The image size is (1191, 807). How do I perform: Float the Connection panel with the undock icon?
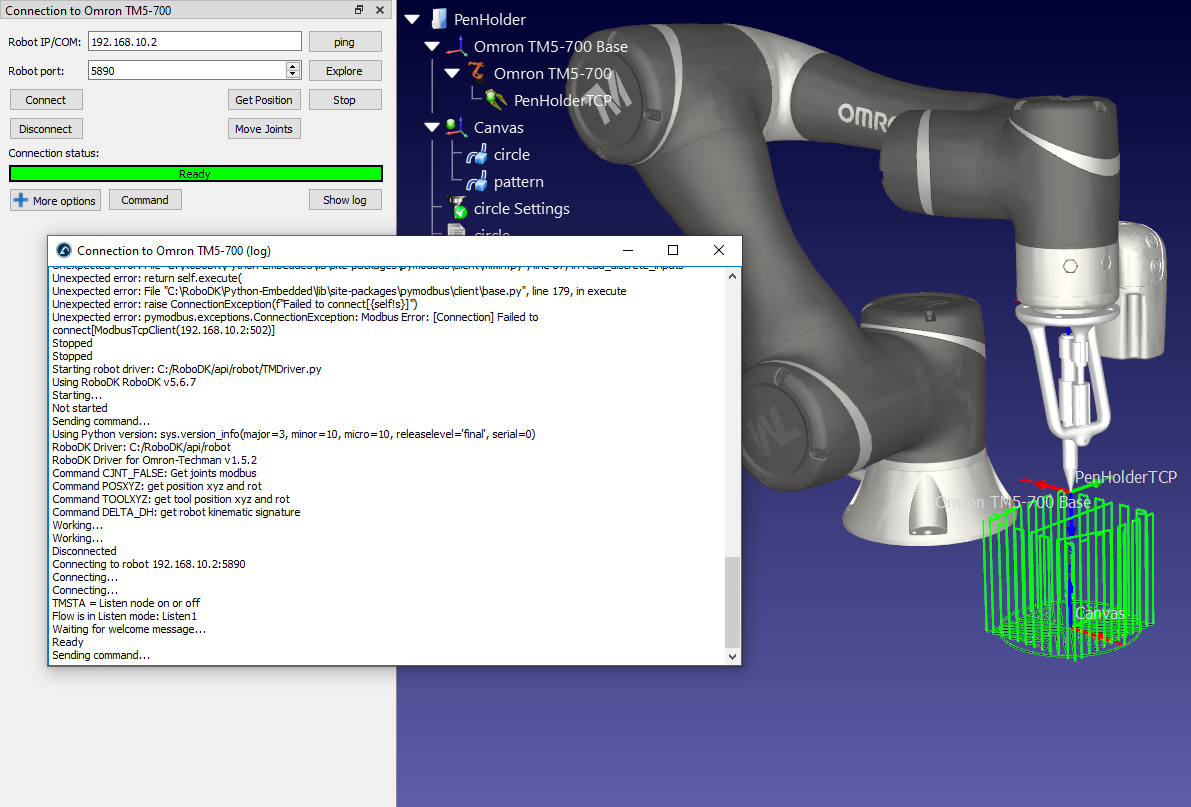359,10
